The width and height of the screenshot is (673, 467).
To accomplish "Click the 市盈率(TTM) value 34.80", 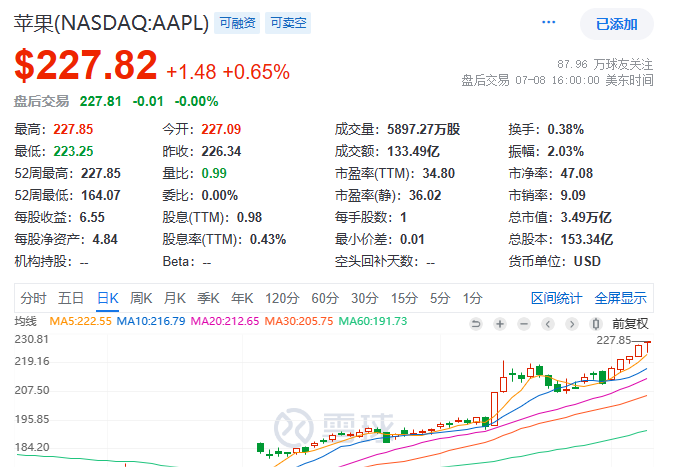I will 439,173.
